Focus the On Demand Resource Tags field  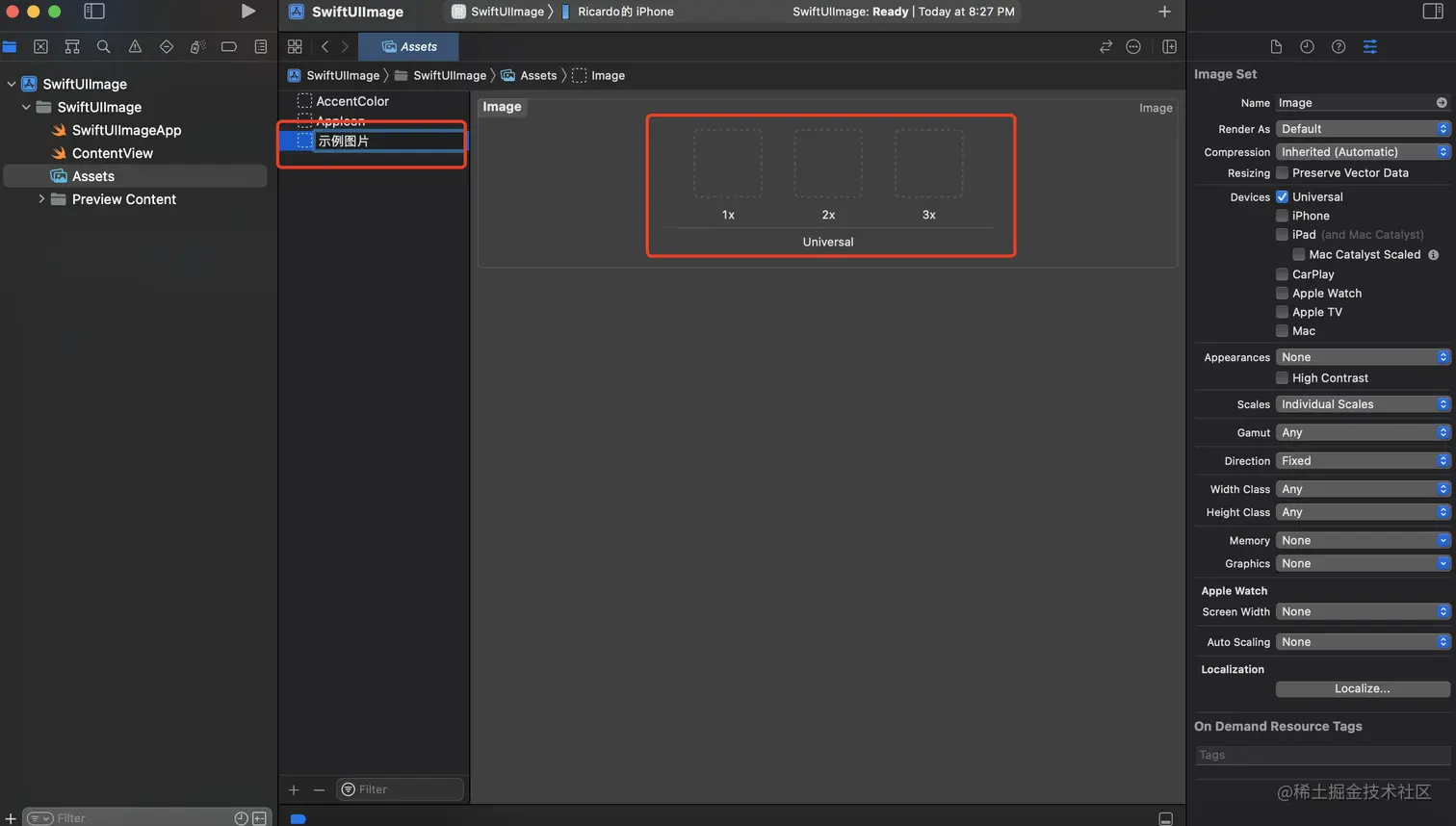[x=1323, y=755]
